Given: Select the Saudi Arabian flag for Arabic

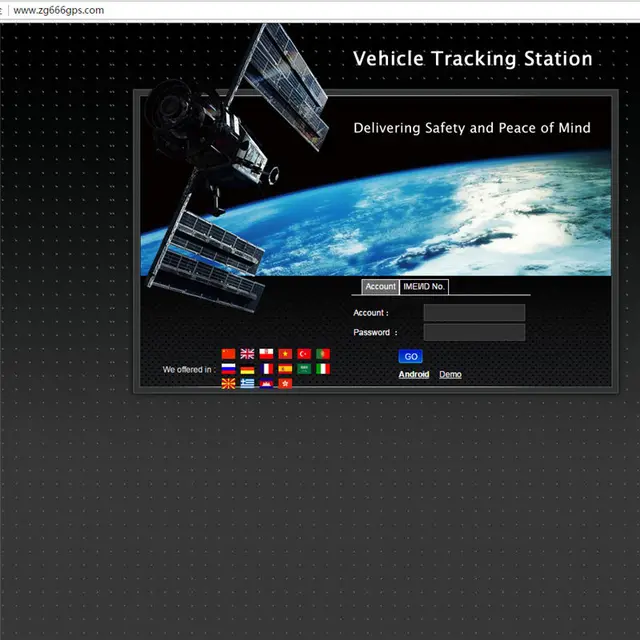Looking at the screenshot, I should pos(304,369).
